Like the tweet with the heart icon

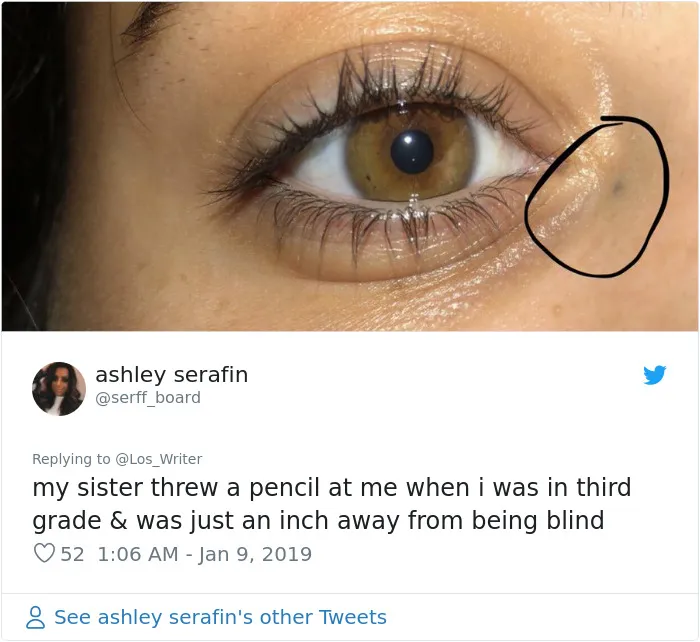tap(44, 553)
